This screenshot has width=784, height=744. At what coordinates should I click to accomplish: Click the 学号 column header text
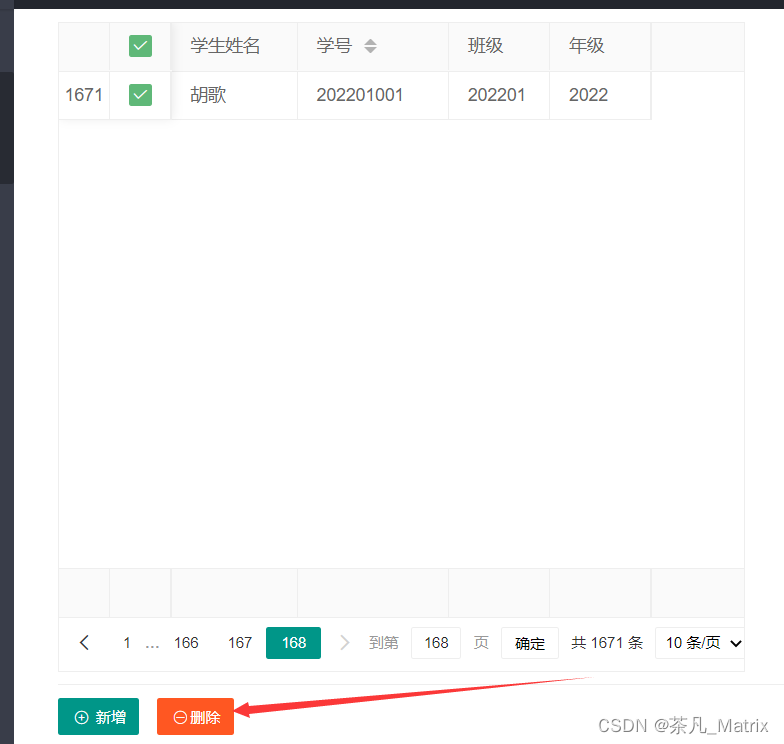[334, 46]
